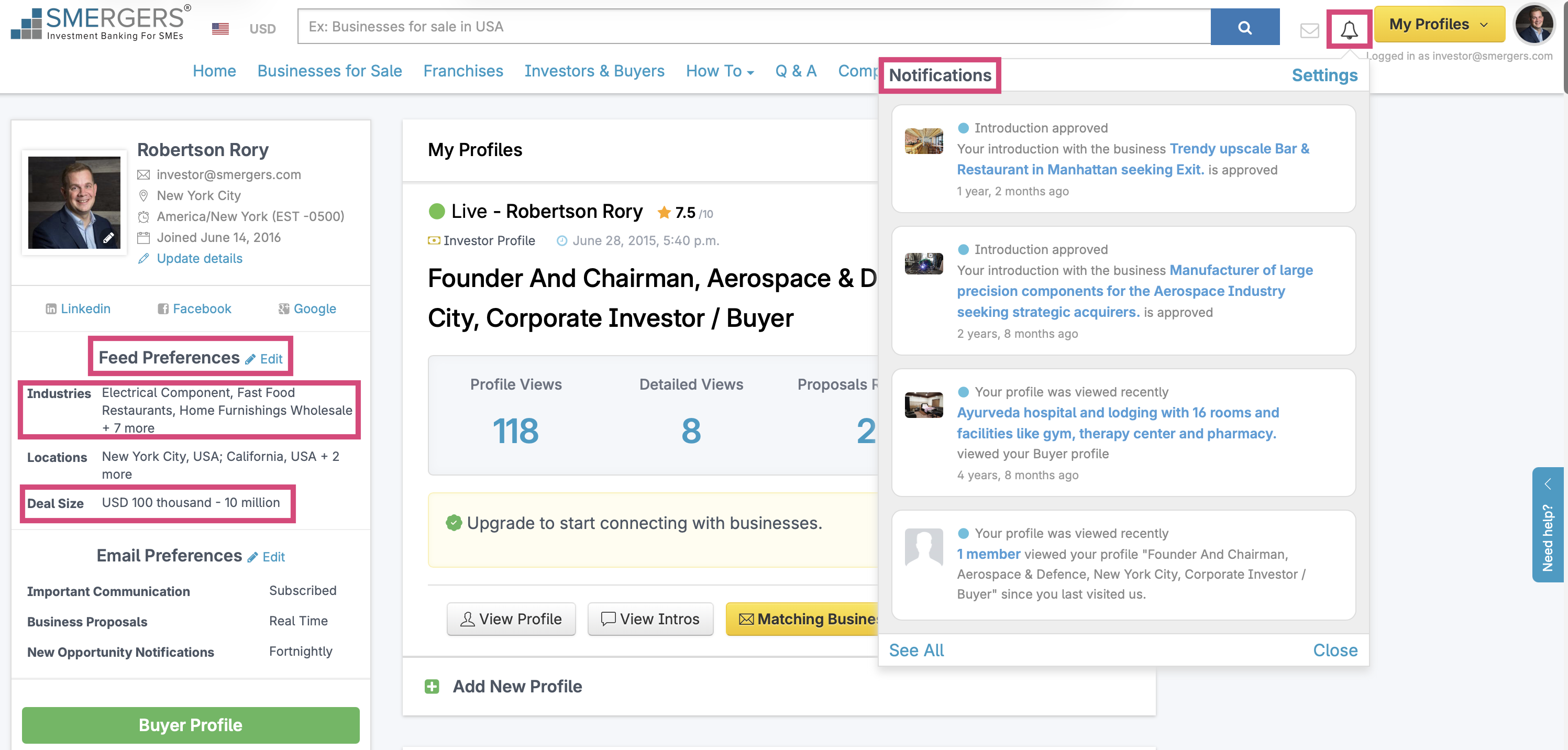Click the pencil icon on profile photo
Viewport: 1568px width, 750px height.
click(x=108, y=238)
